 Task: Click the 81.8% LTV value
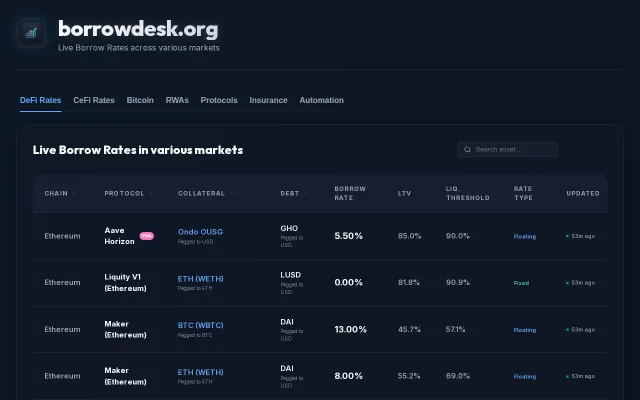pyautogui.click(x=409, y=282)
